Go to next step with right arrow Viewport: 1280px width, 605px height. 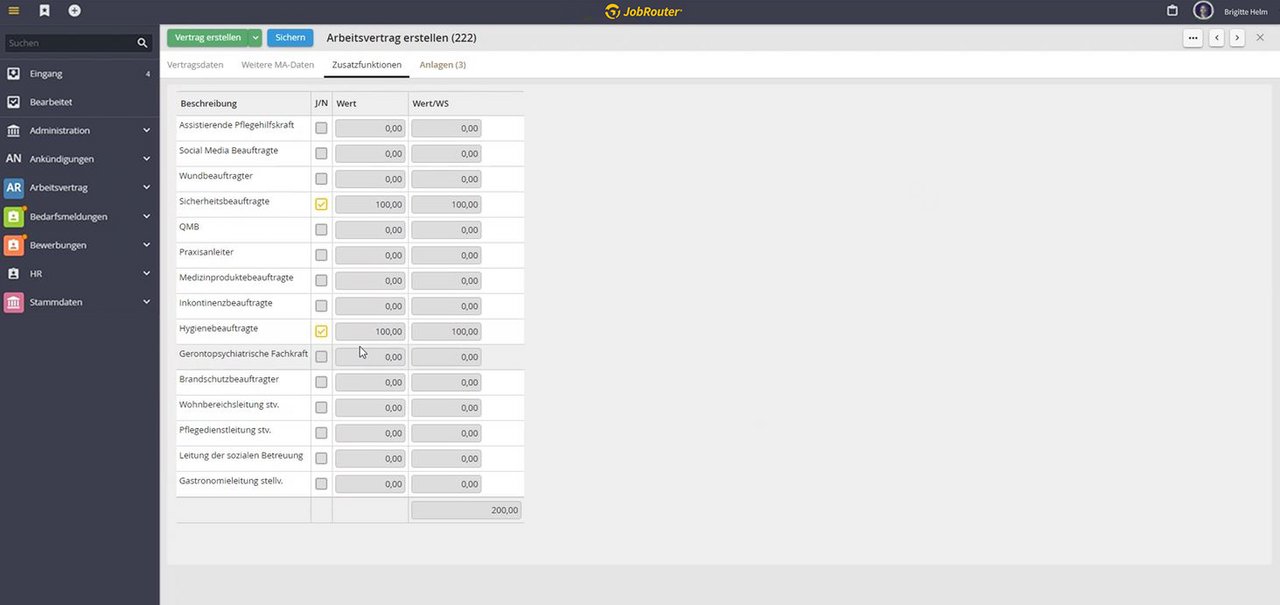tap(1237, 38)
